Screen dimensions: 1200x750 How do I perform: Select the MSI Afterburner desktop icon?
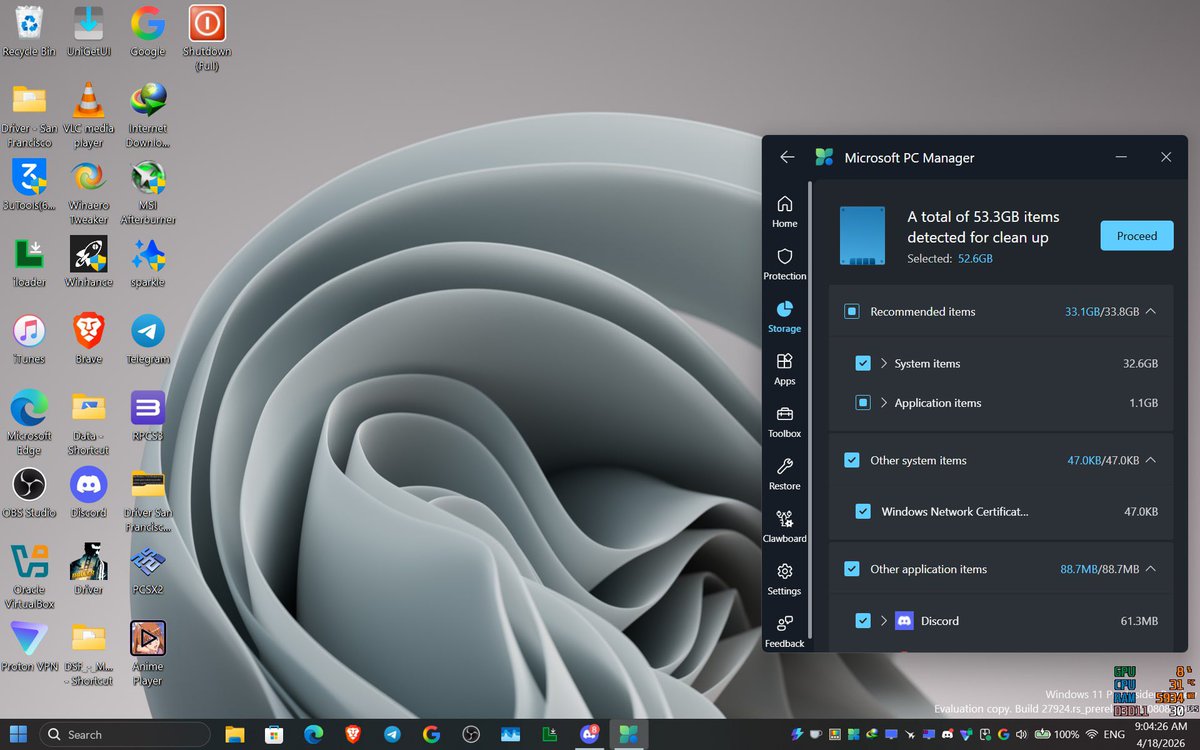148,192
